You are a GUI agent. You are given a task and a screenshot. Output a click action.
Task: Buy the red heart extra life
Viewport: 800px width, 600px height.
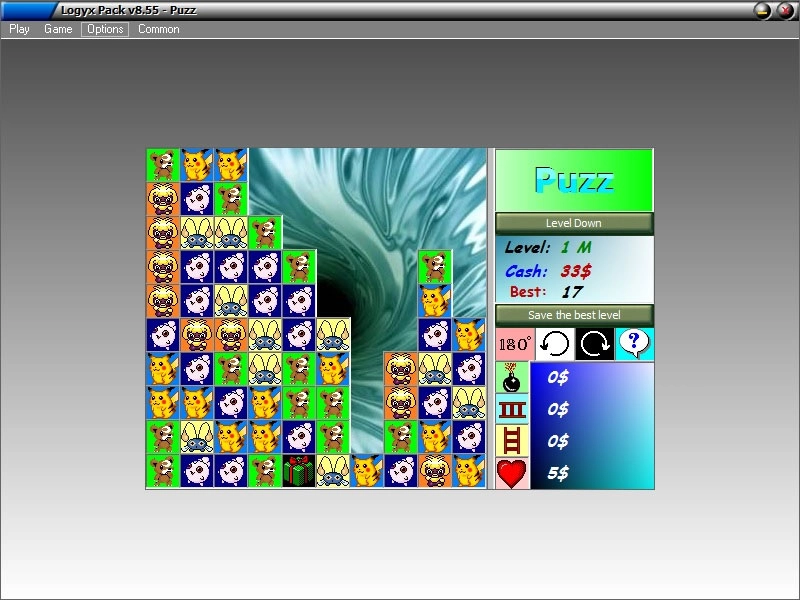(x=512, y=473)
